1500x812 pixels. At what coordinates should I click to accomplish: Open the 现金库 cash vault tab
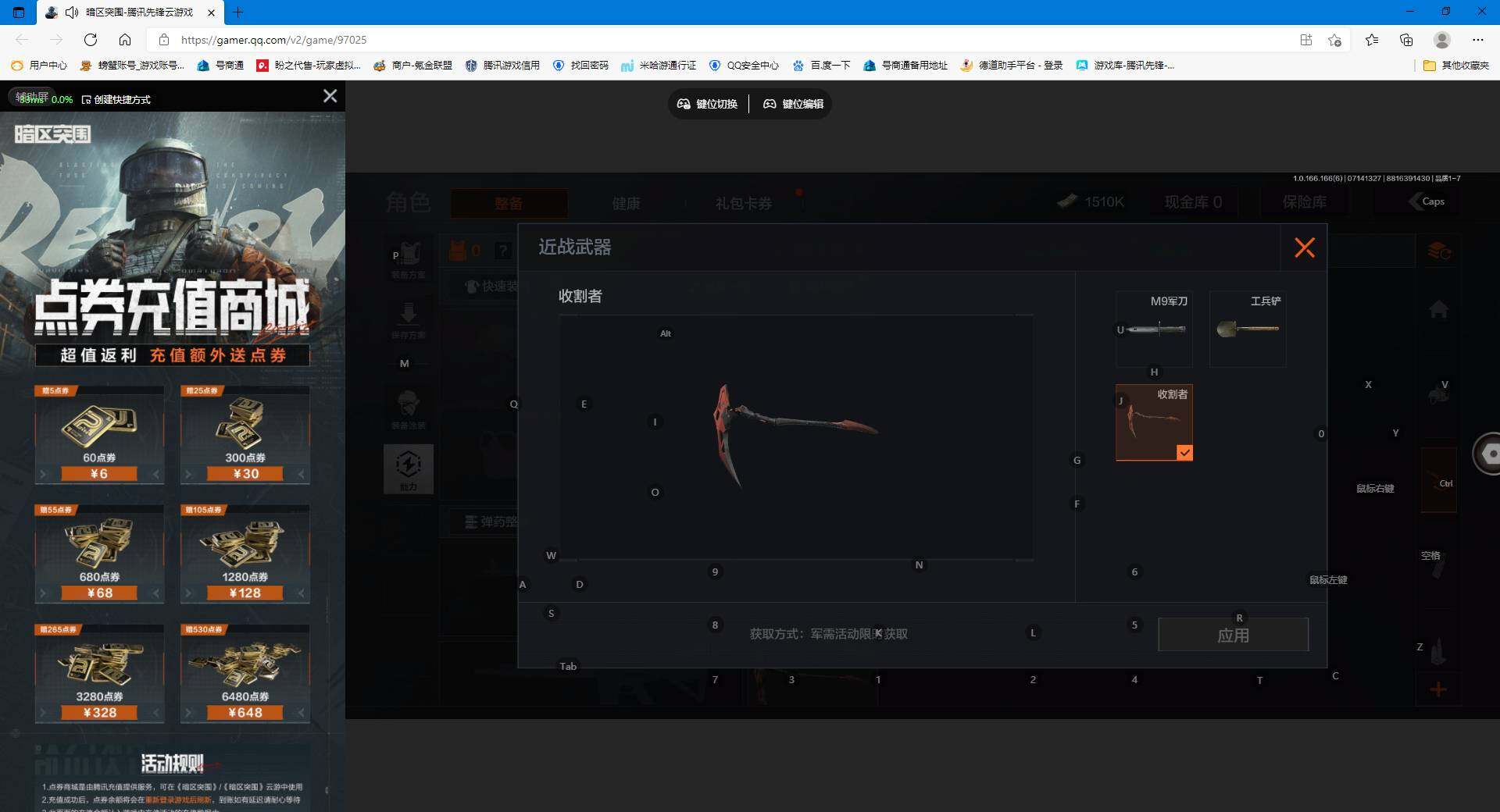(x=1193, y=202)
